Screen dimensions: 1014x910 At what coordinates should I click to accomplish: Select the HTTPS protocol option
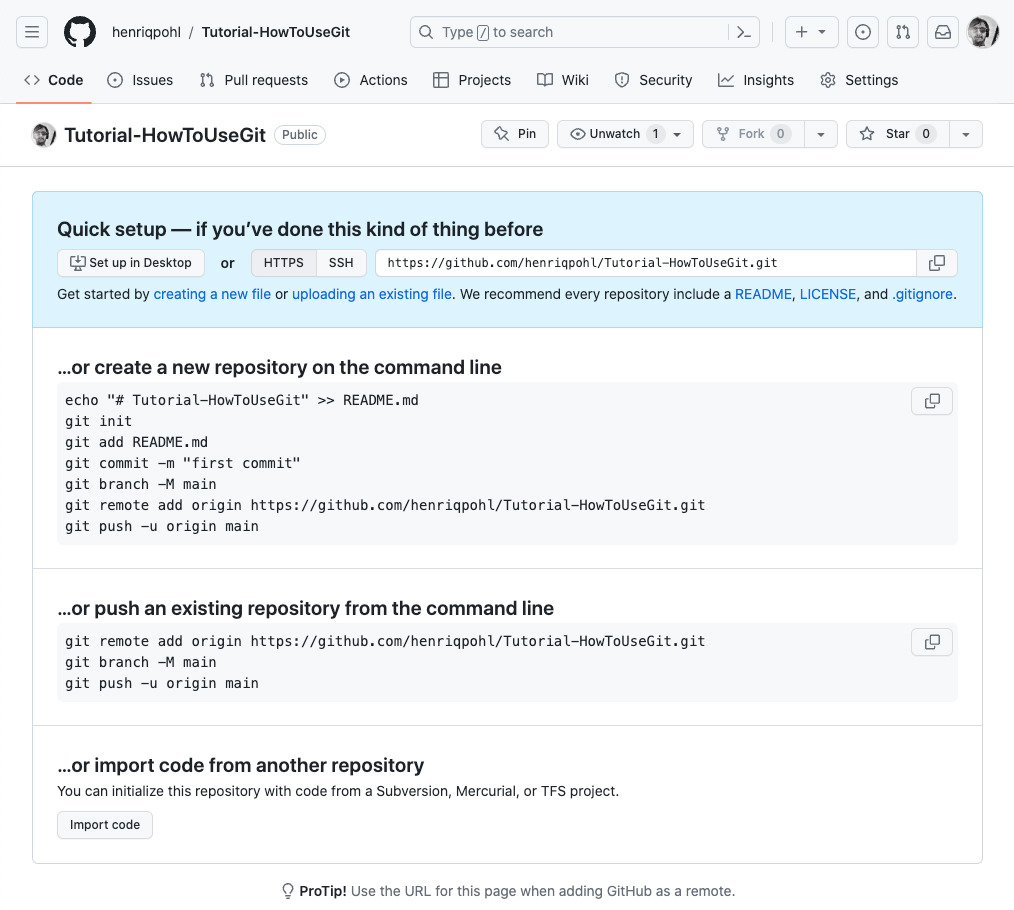(x=284, y=263)
